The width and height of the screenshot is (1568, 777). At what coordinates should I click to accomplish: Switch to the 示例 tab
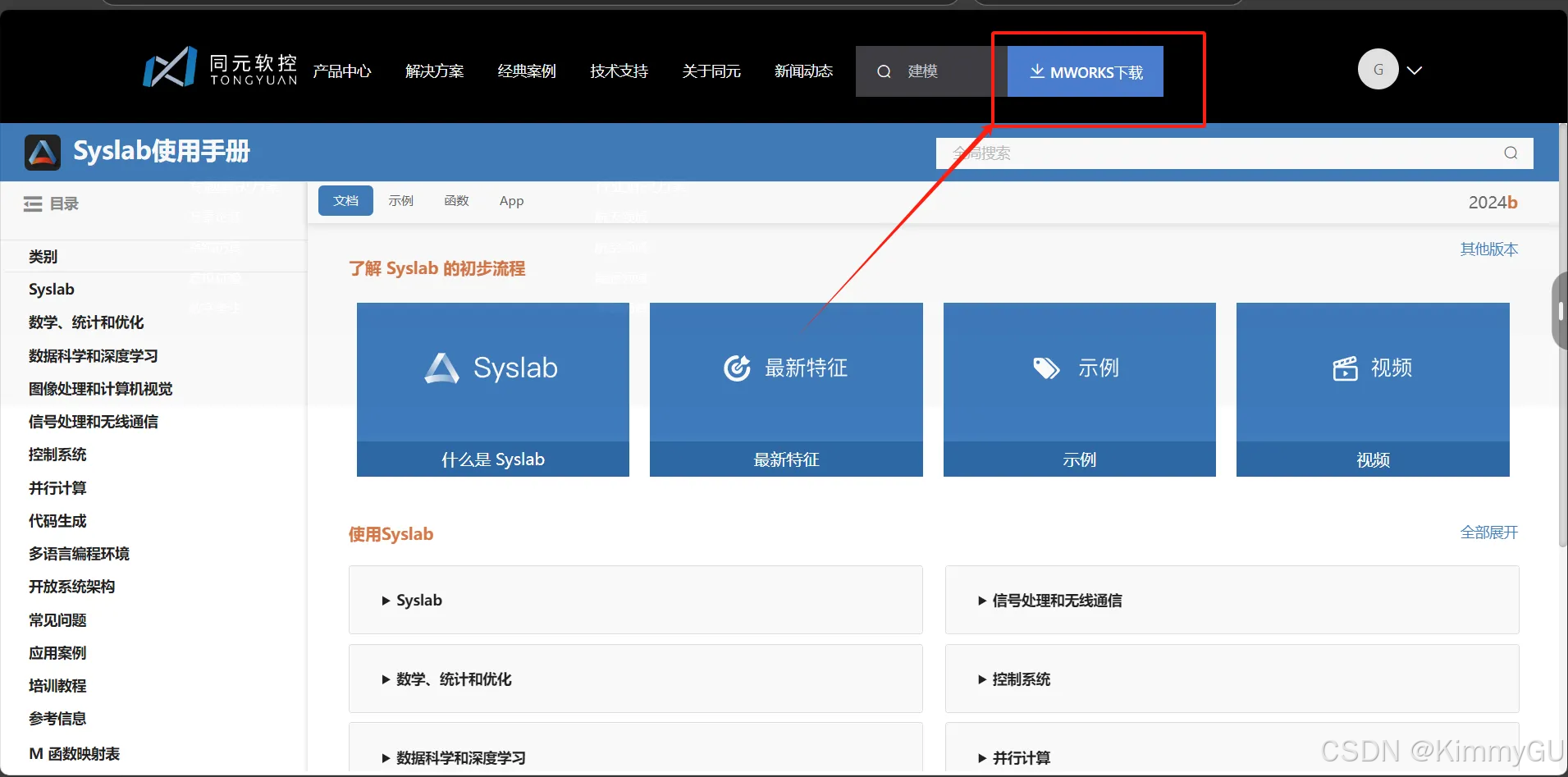point(401,200)
